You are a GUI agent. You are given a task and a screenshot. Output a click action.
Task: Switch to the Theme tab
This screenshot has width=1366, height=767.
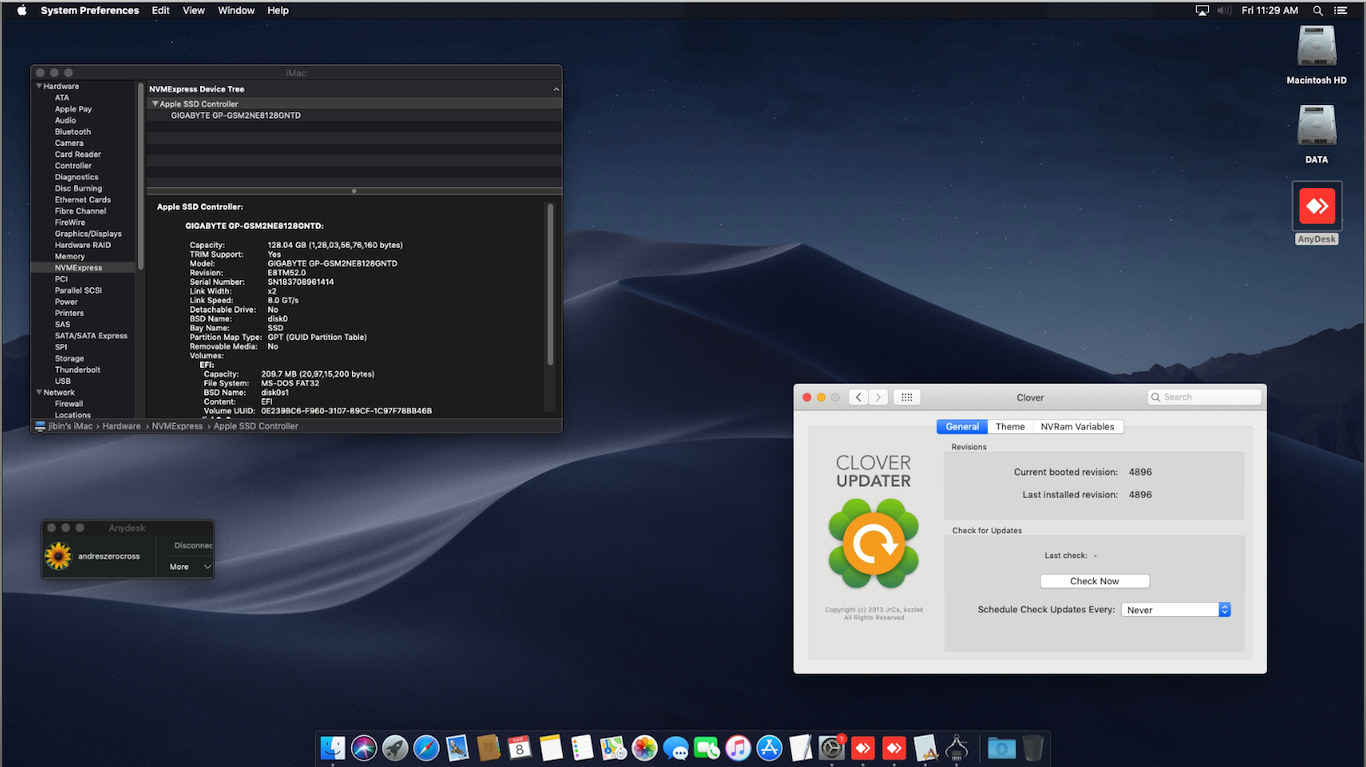click(x=1010, y=427)
